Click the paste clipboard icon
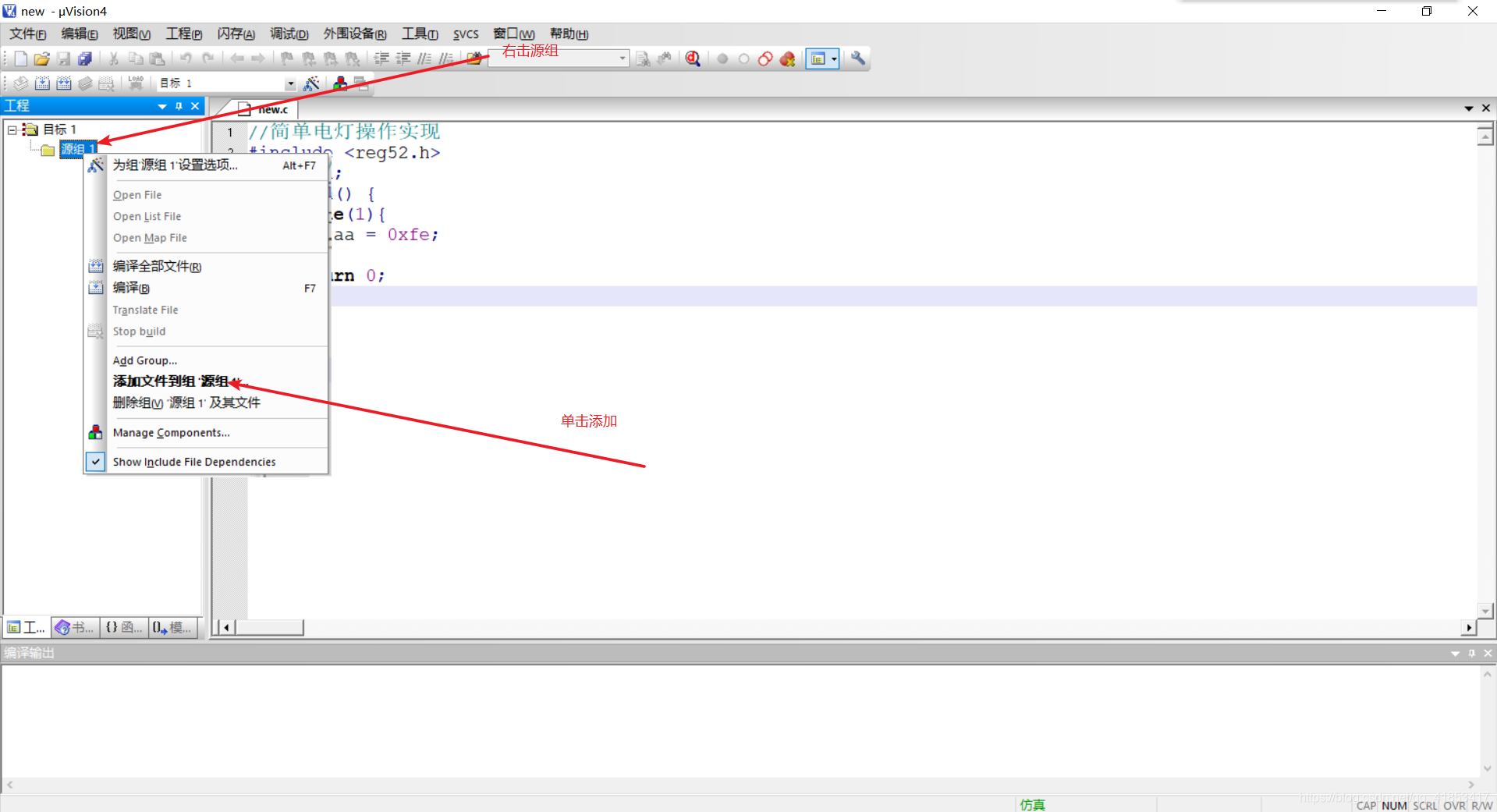This screenshot has width=1497, height=812. (x=158, y=59)
